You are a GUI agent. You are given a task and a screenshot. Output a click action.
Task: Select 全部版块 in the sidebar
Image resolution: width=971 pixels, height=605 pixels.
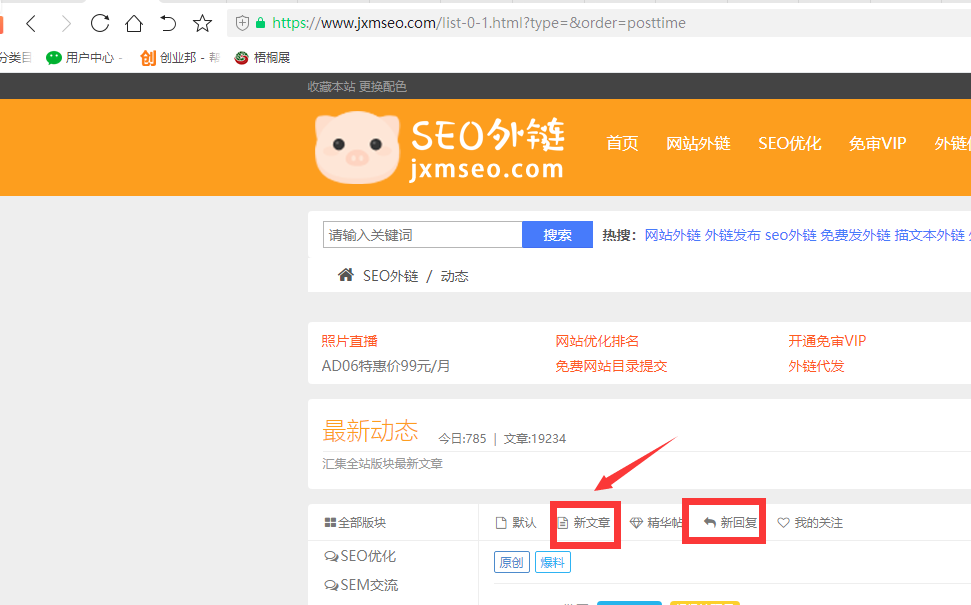(355, 523)
